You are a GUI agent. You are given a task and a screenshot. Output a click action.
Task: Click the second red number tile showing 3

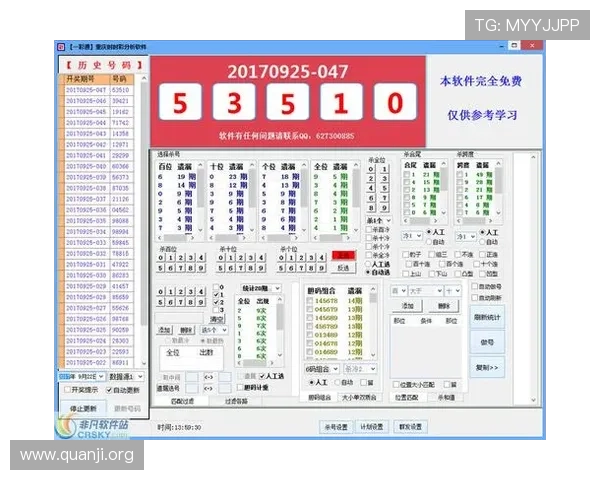tap(233, 102)
